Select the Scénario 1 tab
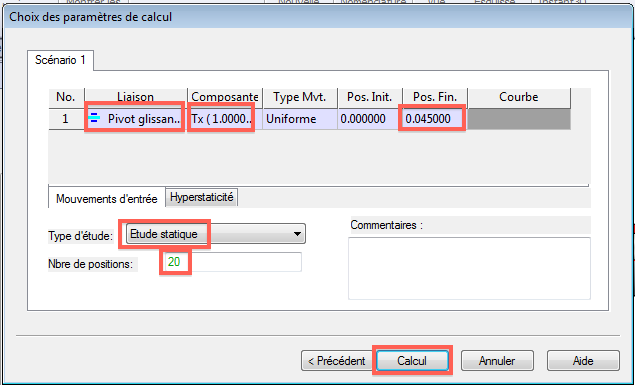635x385 pixels. point(60,60)
